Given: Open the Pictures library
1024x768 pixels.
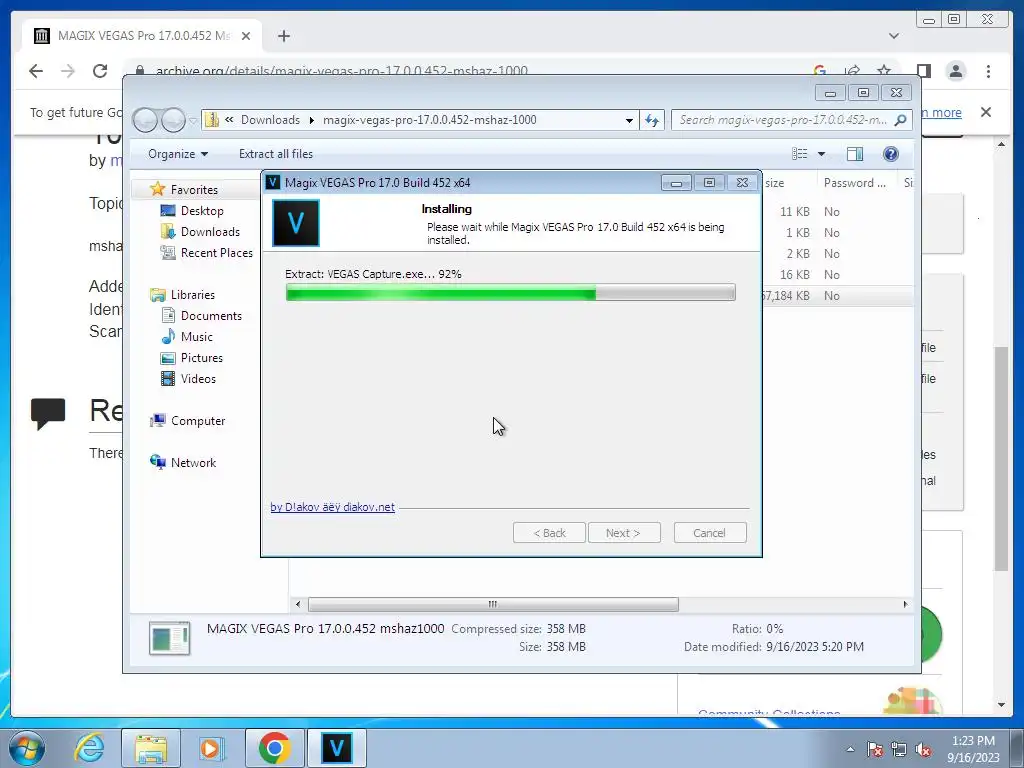Looking at the screenshot, I should click(201, 358).
